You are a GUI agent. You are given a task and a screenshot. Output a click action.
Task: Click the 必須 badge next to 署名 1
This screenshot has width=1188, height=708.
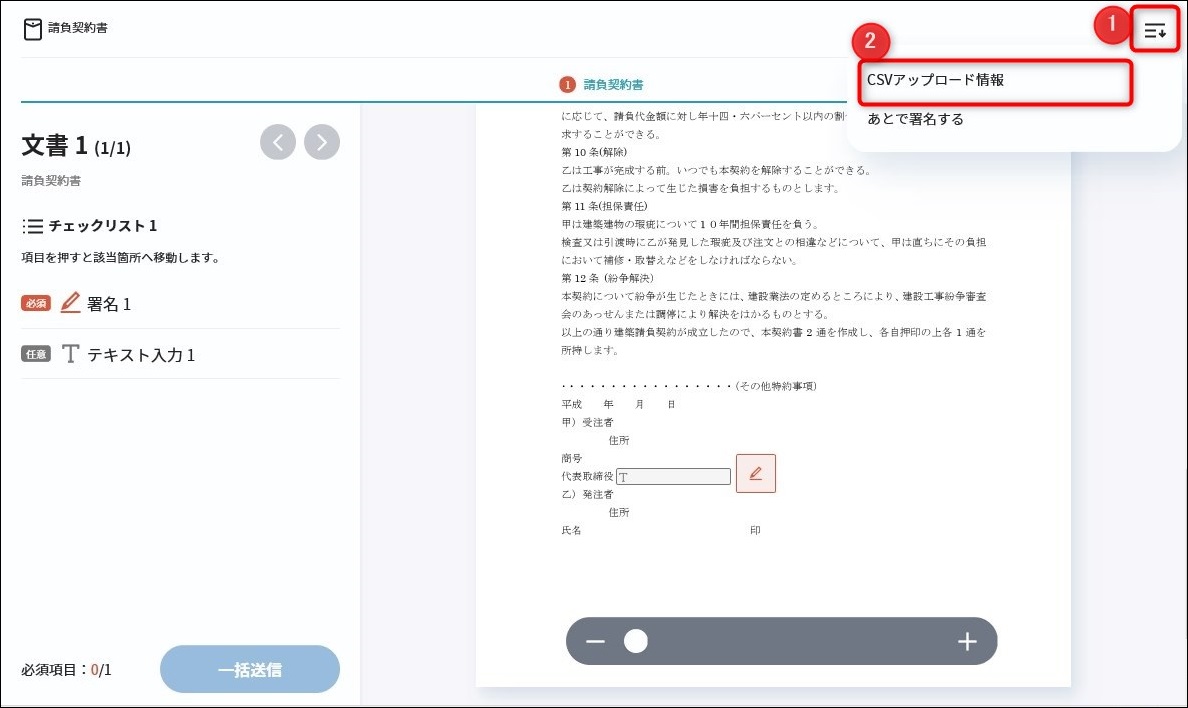[36, 303]
